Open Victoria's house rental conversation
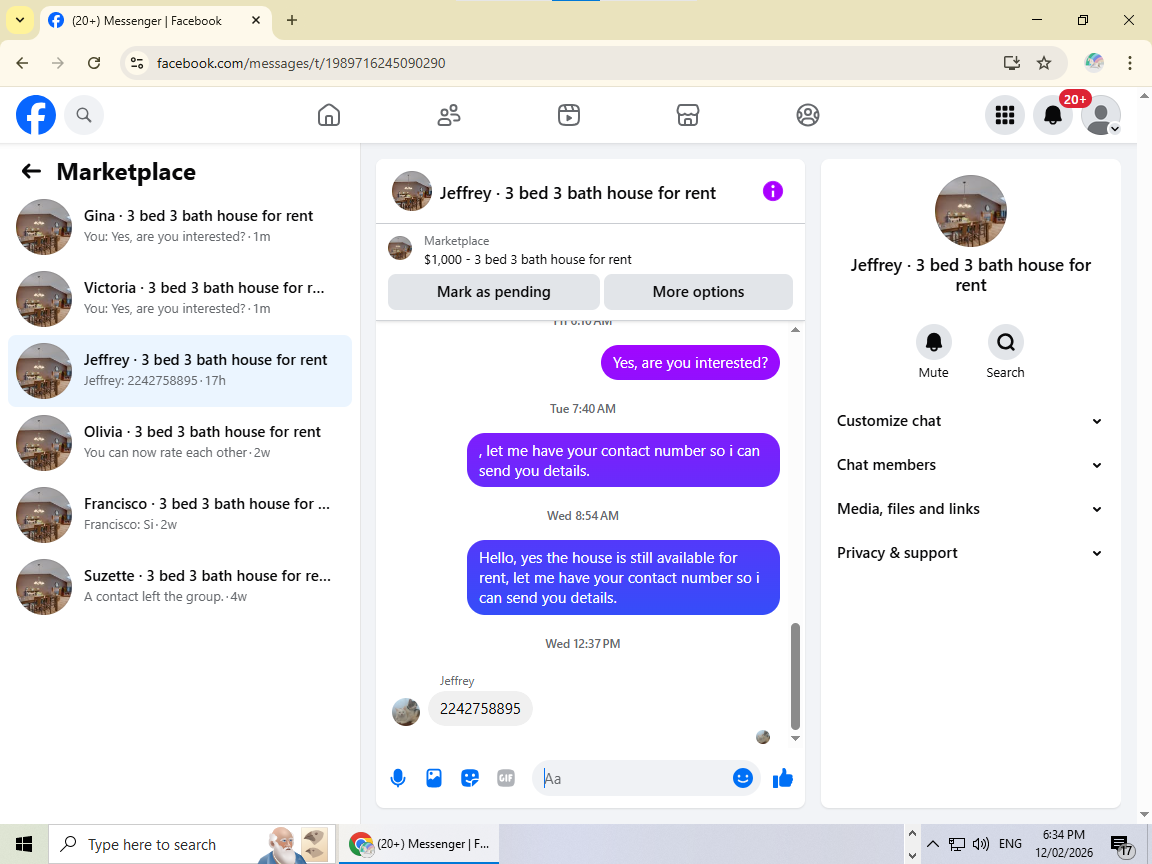This screenshot has height=864, width=1152. pos(180,298)
